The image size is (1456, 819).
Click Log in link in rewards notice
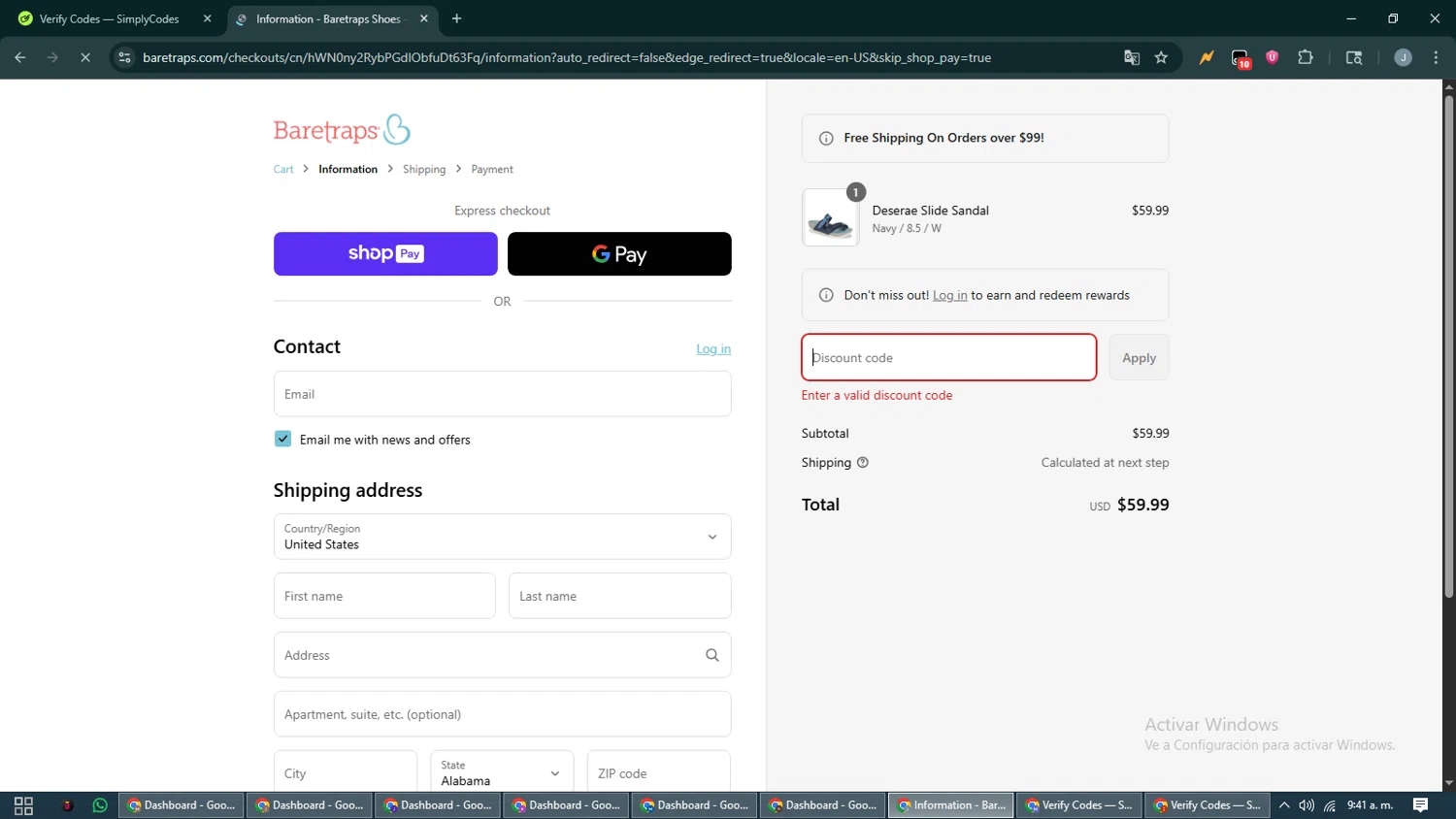(949, 295)
